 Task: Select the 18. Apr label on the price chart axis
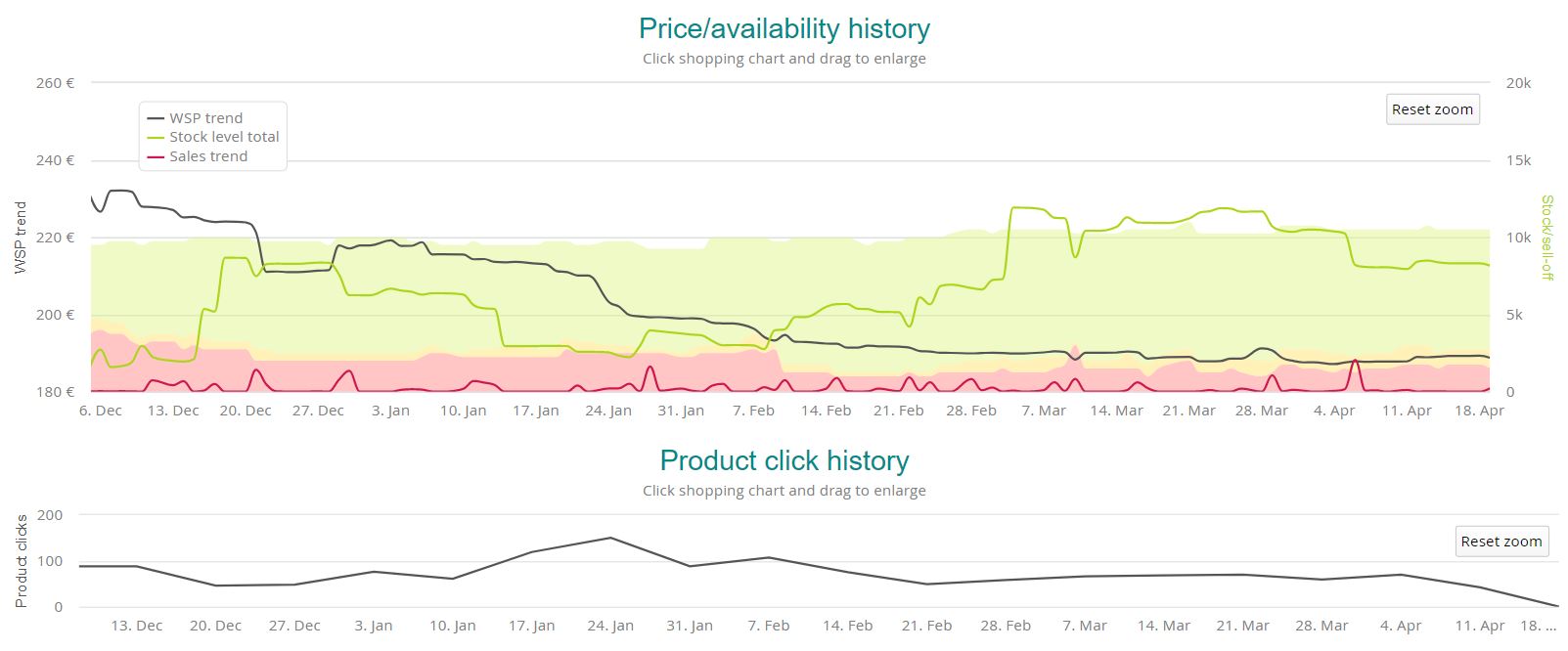[x=1479, y=411]
